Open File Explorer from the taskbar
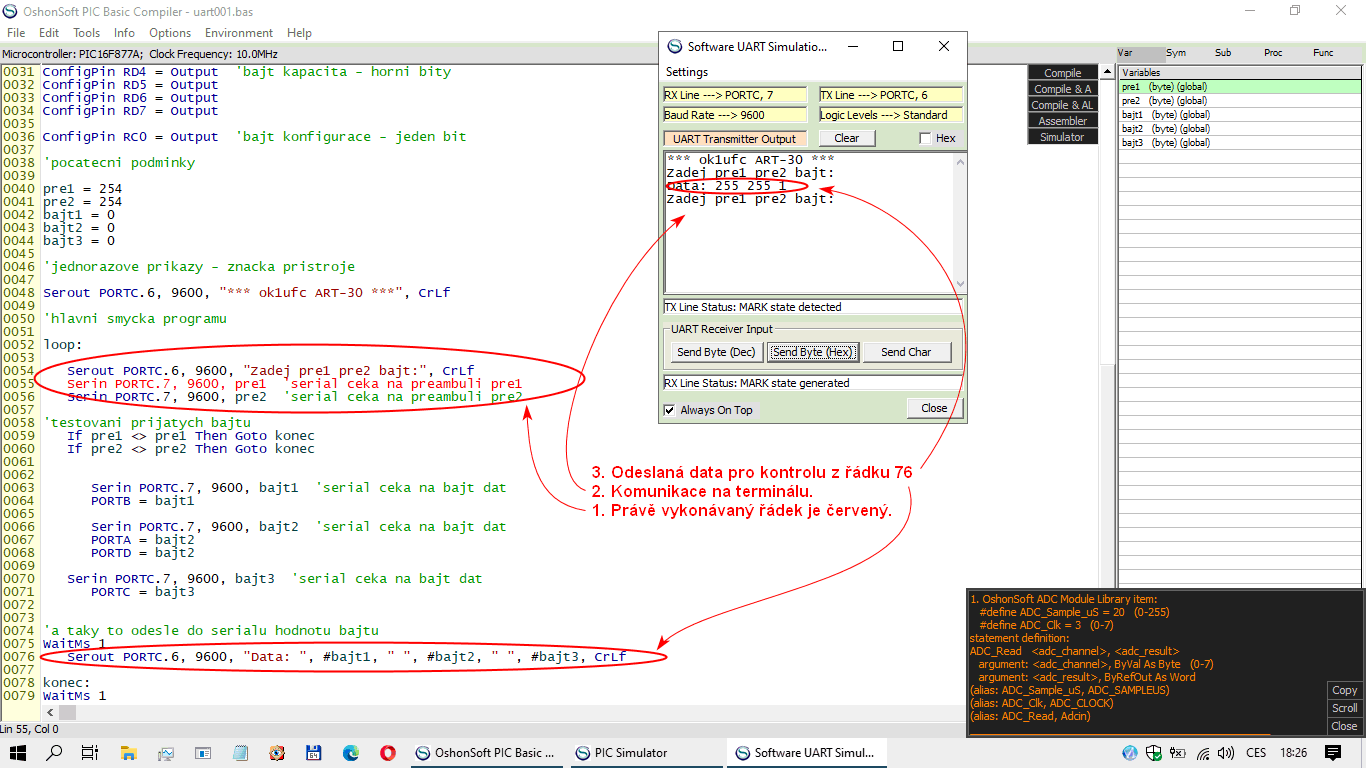1366x768 pixels. click(x=128, y=753)
